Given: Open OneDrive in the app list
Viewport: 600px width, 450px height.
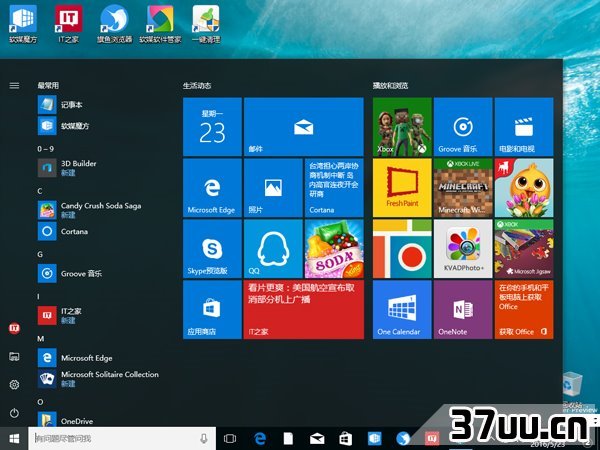Looking at the screenshot, I should click(x=65, y=420).
